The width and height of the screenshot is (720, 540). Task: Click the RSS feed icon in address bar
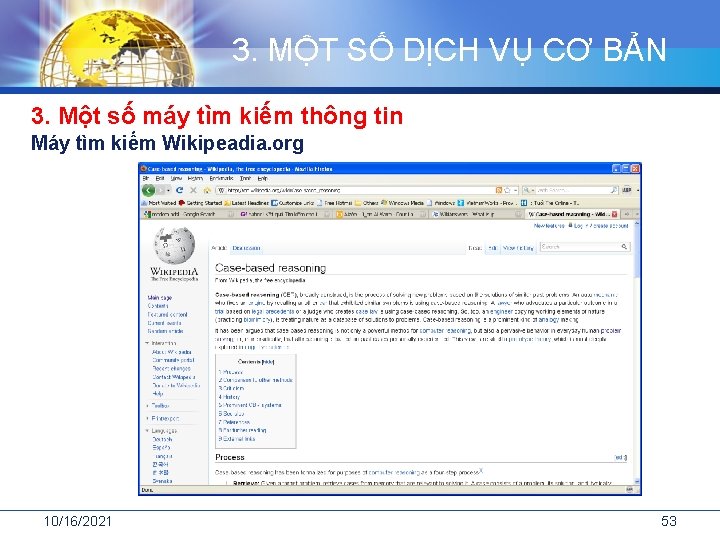tap(499, 190)
